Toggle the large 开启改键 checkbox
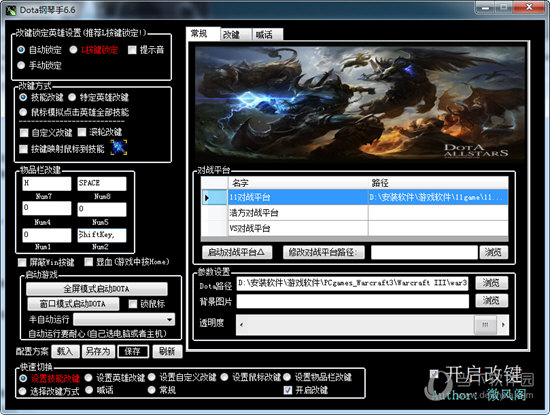 pyautogui.click(x=435, y=373)
